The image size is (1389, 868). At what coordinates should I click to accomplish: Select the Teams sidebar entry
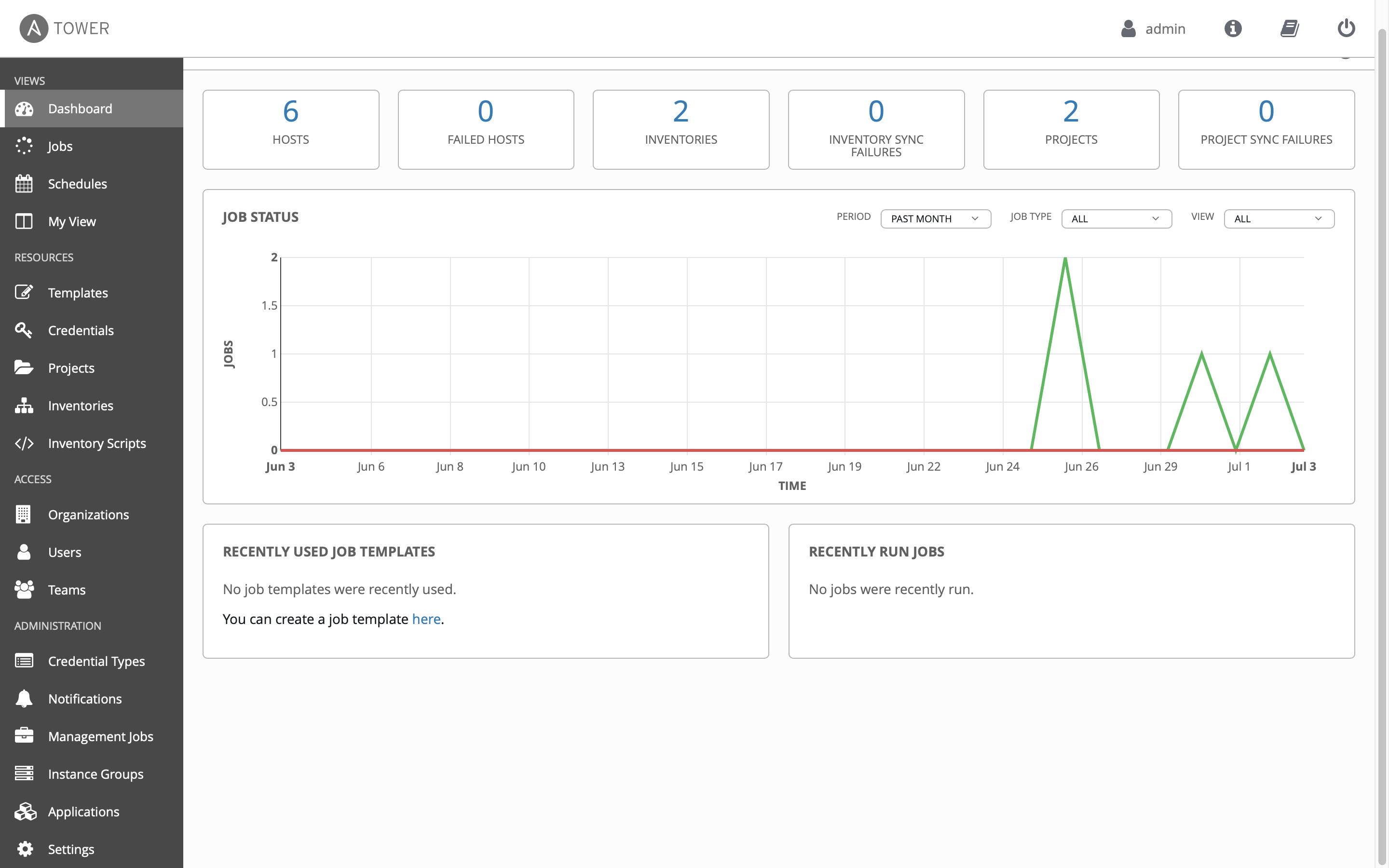pos(66,590)
